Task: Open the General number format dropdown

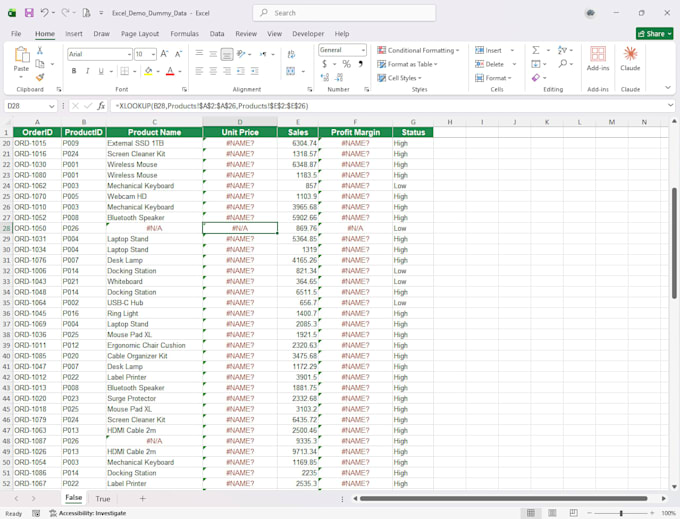Action: [363, 50]
